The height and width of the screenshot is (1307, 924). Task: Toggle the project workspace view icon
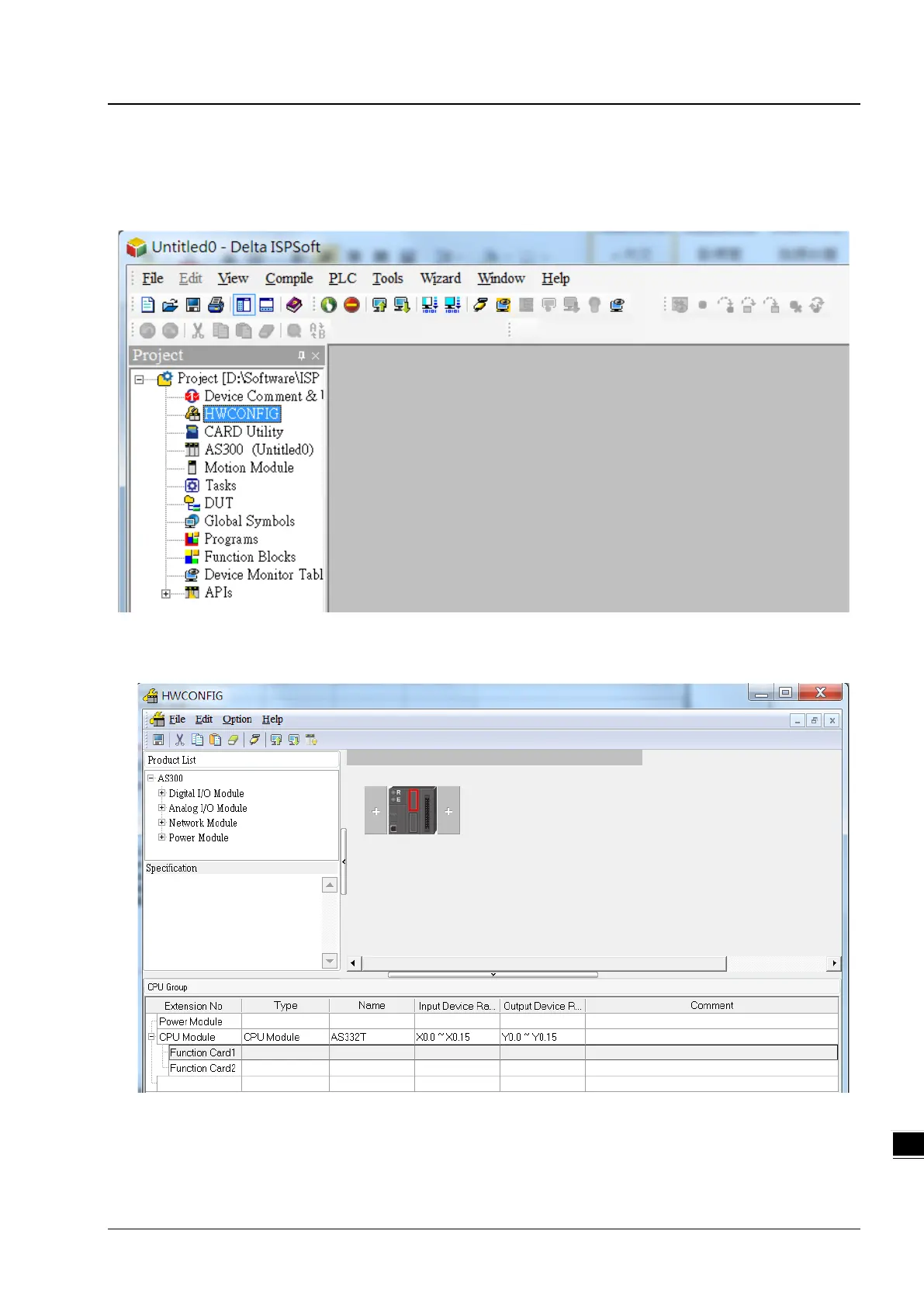point(244,305)
